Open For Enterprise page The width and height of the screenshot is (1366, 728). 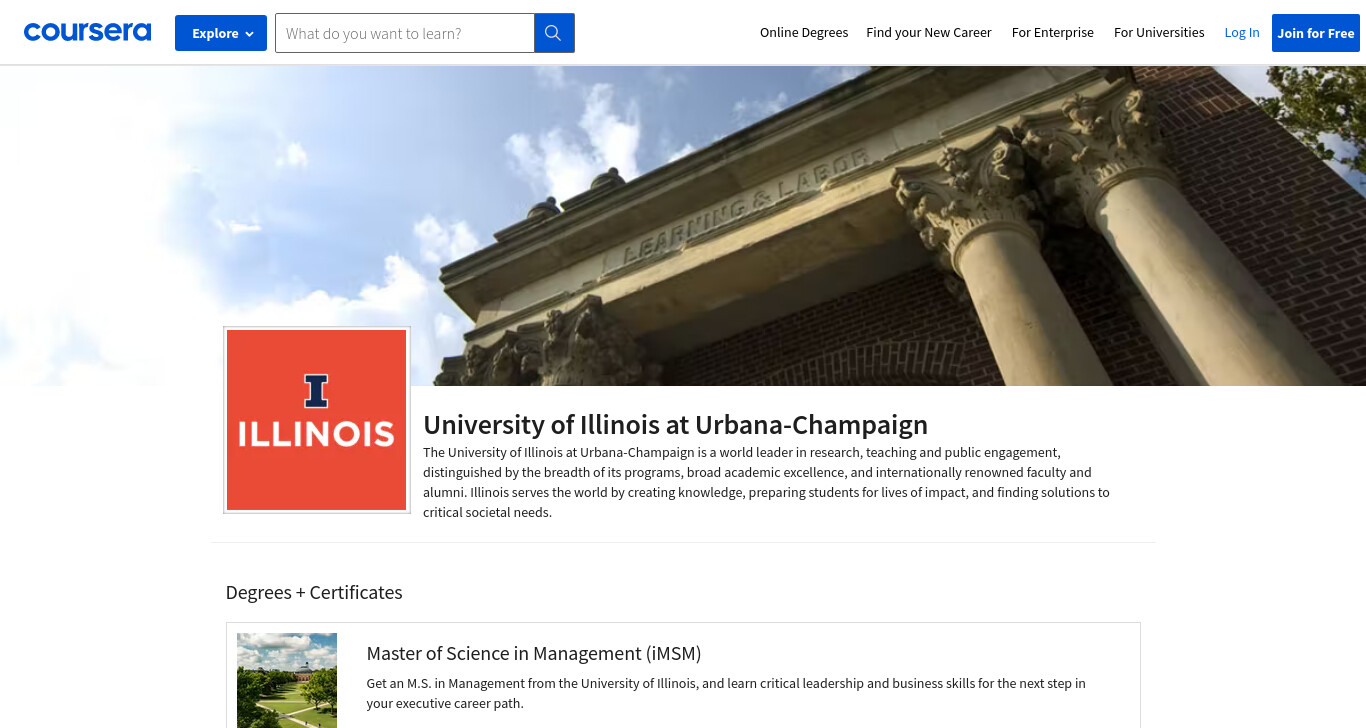click(x=1053, y=33)
